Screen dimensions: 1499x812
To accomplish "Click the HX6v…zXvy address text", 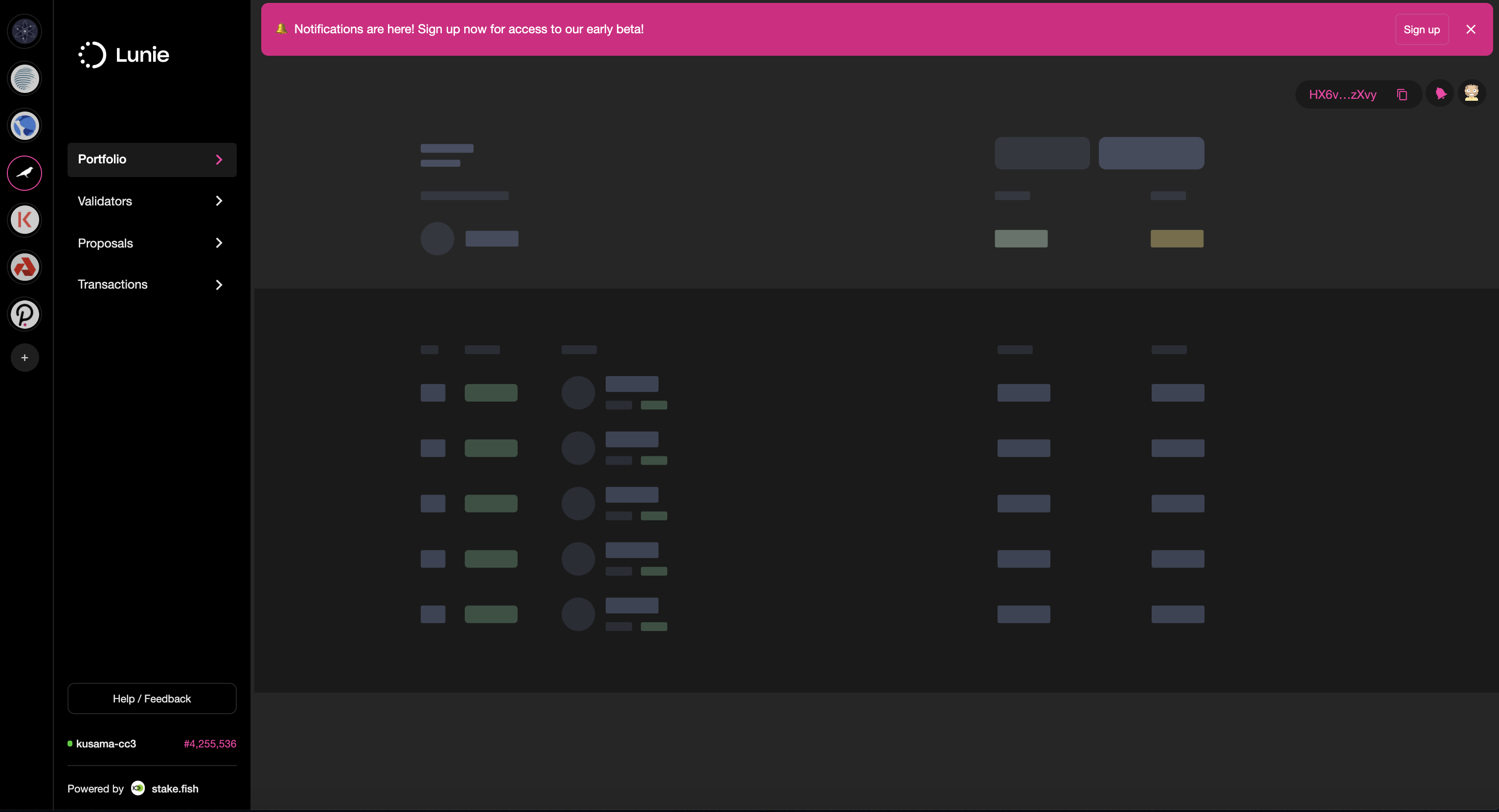I will click(x=1342, y=94).
